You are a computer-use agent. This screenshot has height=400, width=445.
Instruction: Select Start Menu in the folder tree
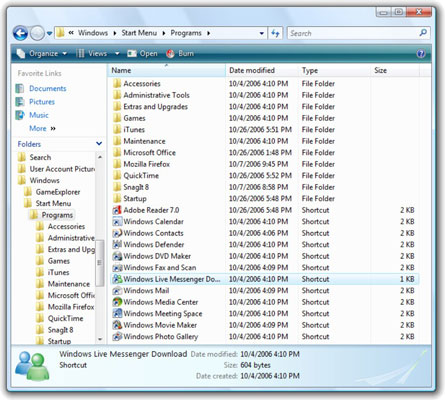coord(53,203)
